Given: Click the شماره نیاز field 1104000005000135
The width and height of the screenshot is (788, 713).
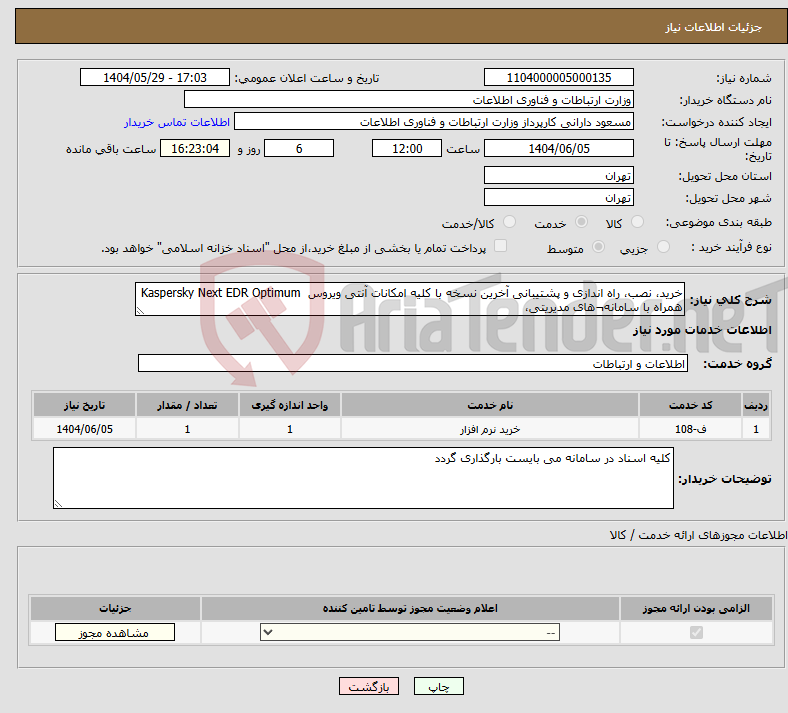Looking at the screenshot, I should pos(559,77).
